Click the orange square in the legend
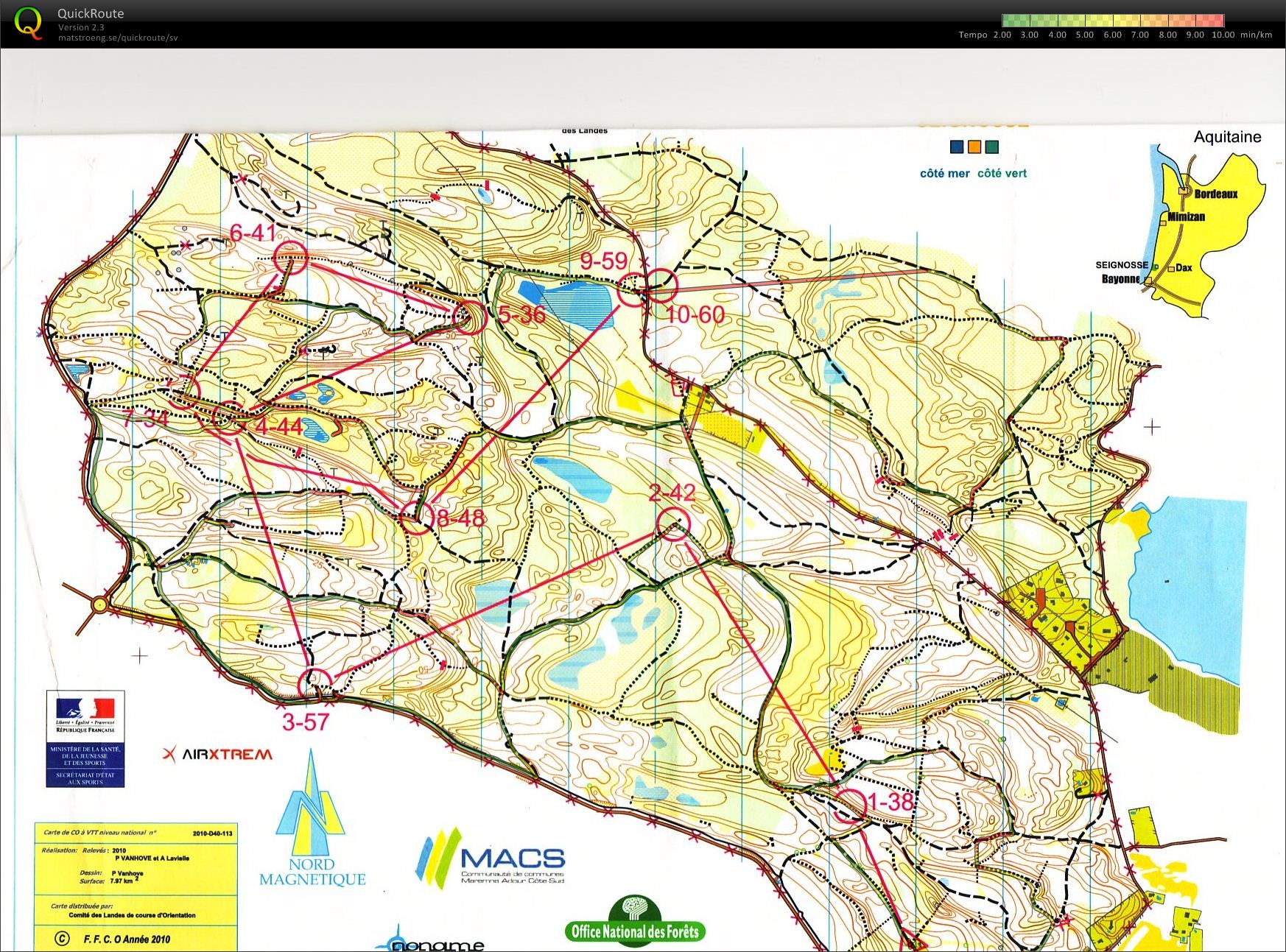 (x=974, y=147)
